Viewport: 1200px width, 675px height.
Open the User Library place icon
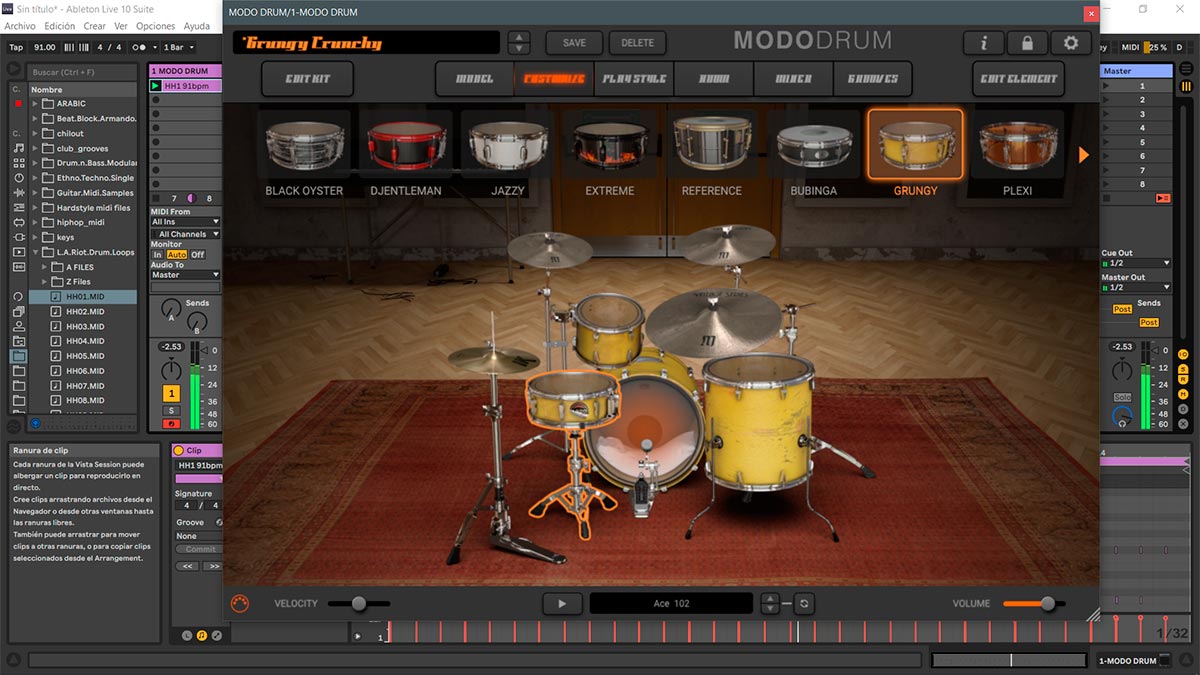tap(18, 326)
